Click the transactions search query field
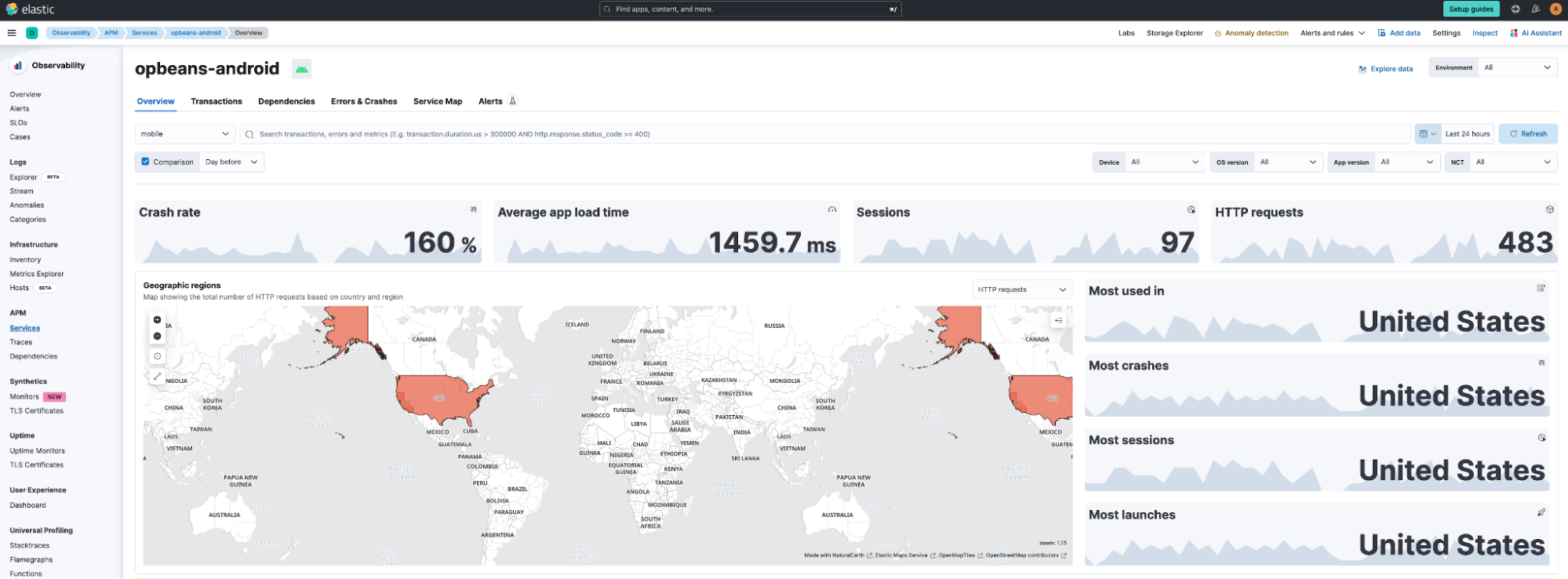 824,134
